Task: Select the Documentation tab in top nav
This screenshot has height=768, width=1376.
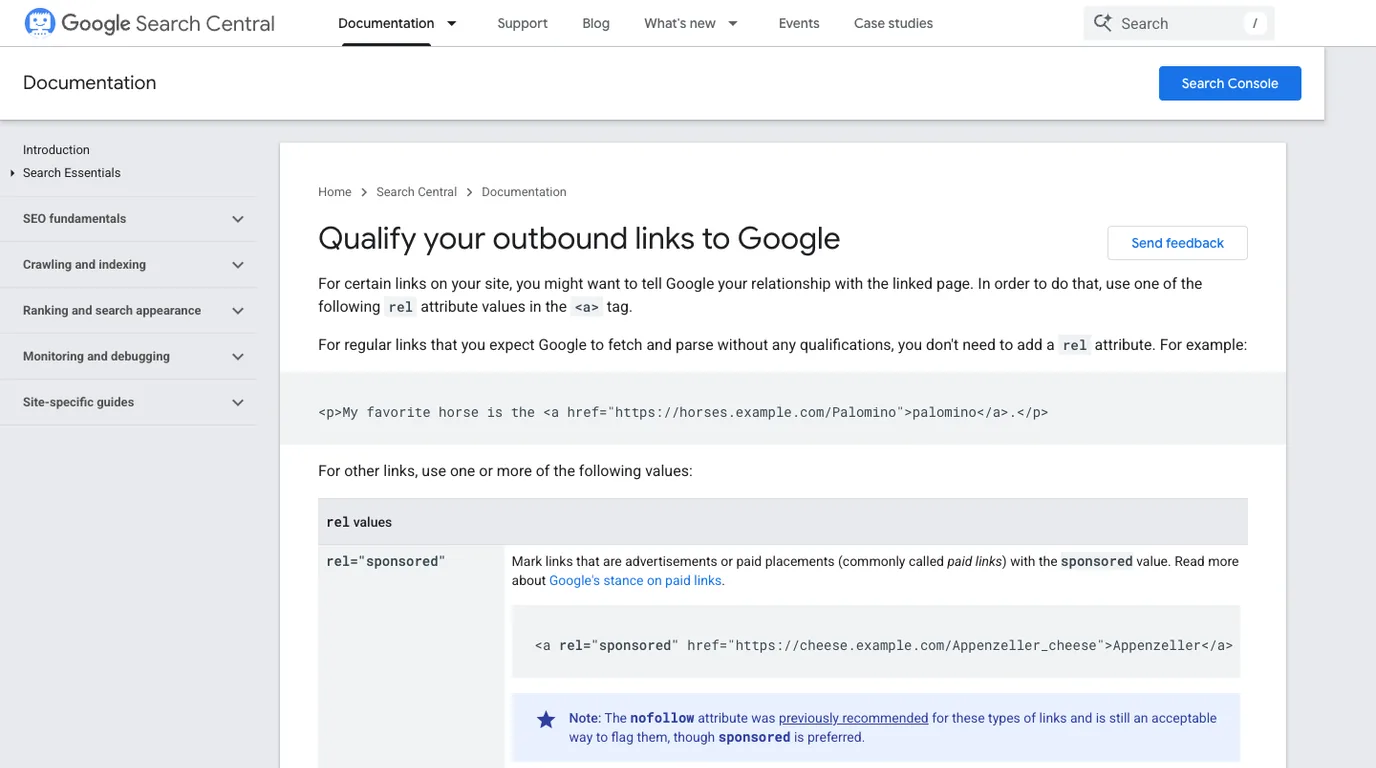Action: coord(386,23)
